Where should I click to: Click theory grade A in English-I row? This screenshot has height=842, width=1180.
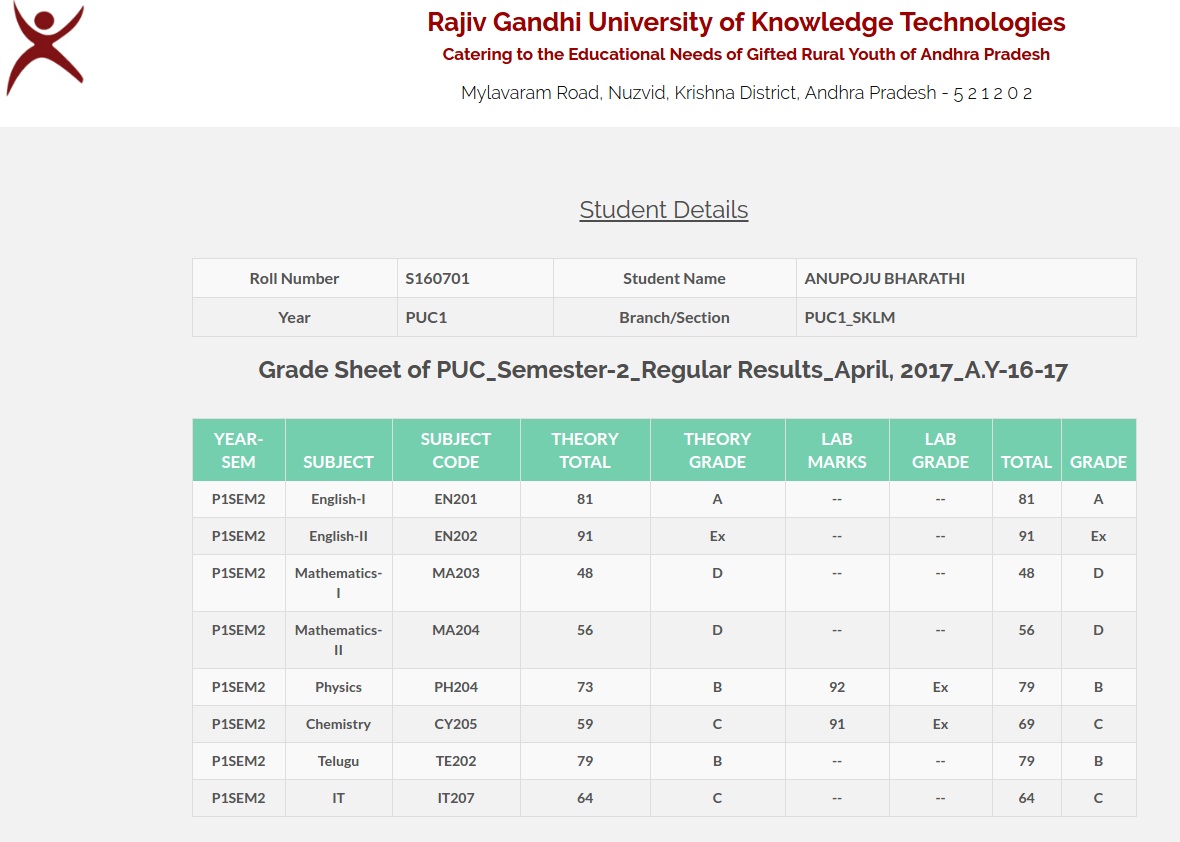(717, 499)
